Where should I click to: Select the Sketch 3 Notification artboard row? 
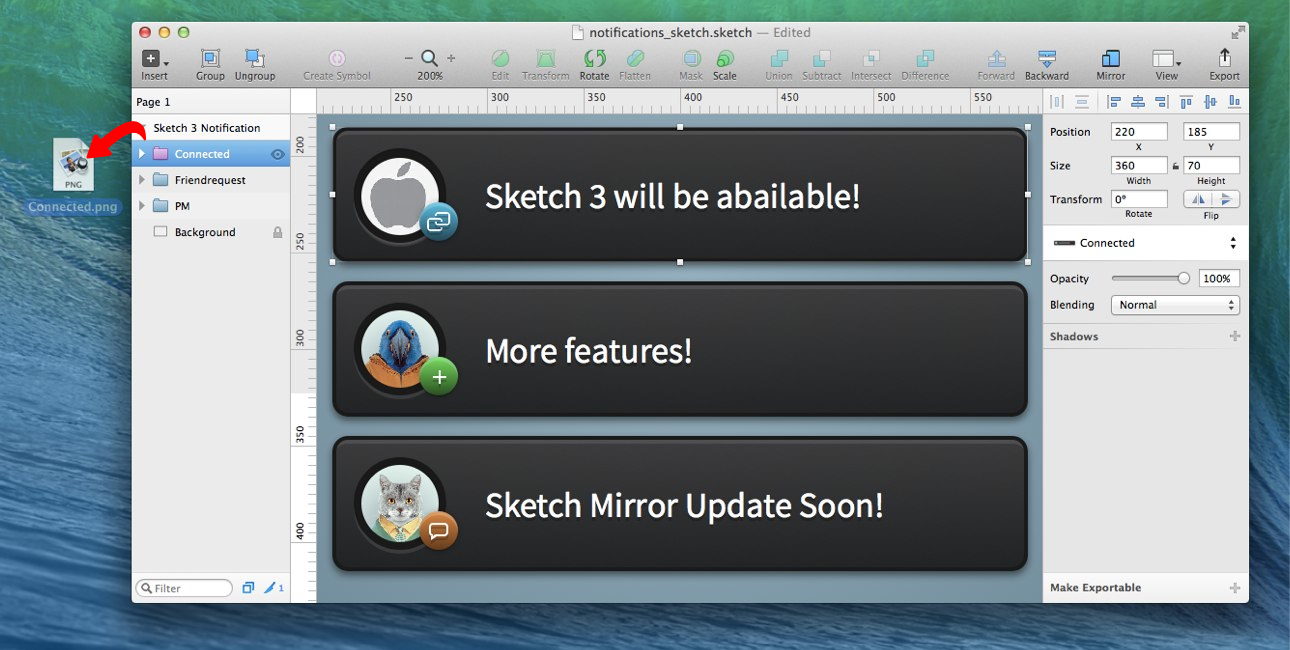tap(211, 128)
